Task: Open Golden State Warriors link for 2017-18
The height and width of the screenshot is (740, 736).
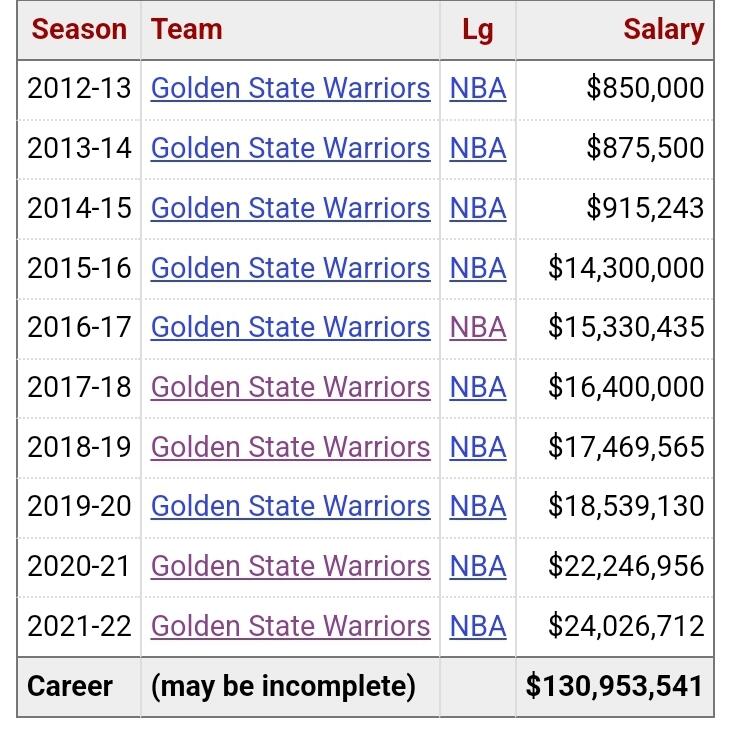Action: [x=290, y=387]
